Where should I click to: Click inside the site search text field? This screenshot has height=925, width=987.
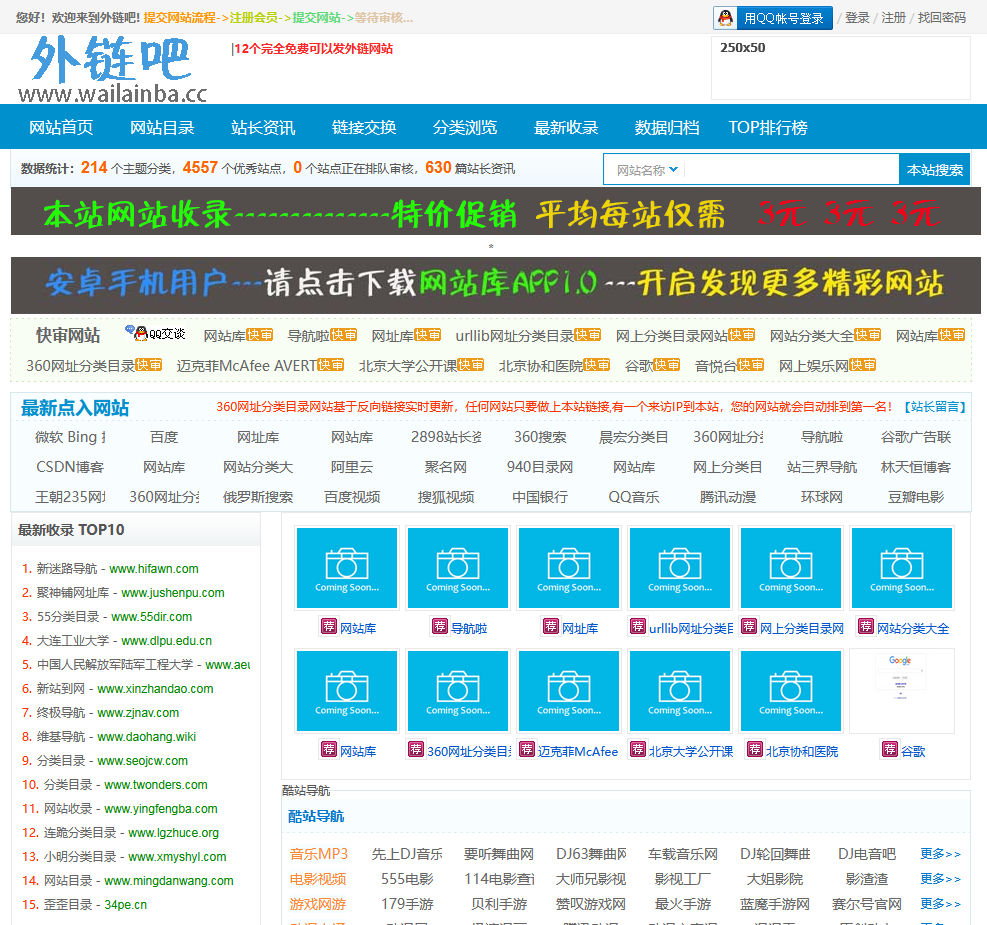tap(790, 170)
